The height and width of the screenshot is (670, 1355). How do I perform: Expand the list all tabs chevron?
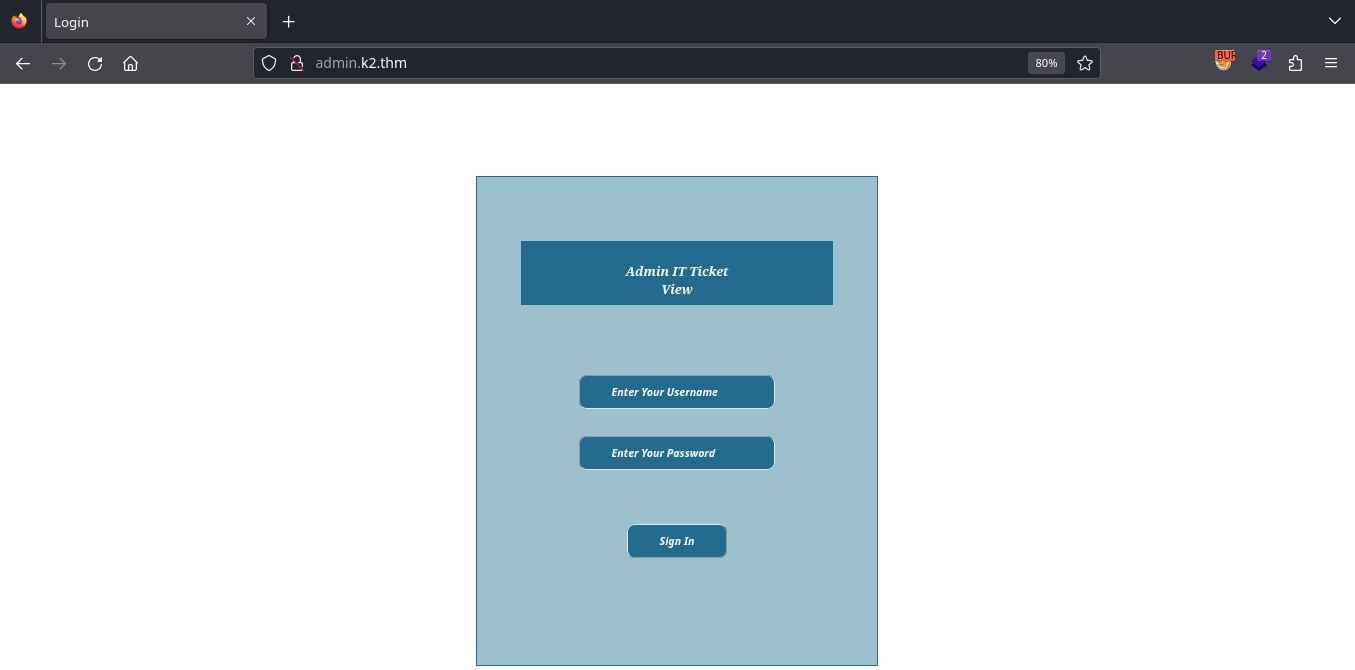[x=1334, y=21]
